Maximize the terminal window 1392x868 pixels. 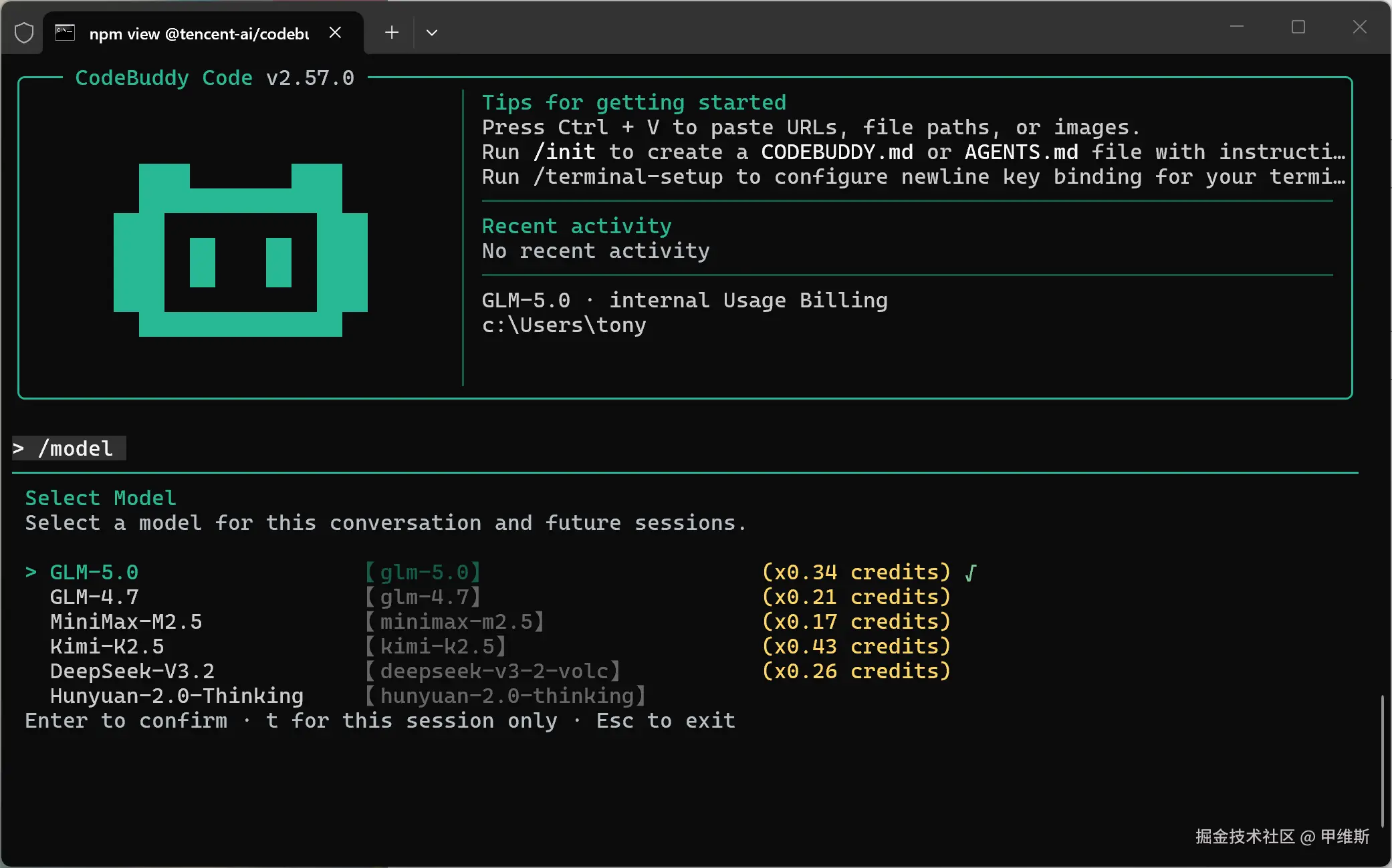1298,27
